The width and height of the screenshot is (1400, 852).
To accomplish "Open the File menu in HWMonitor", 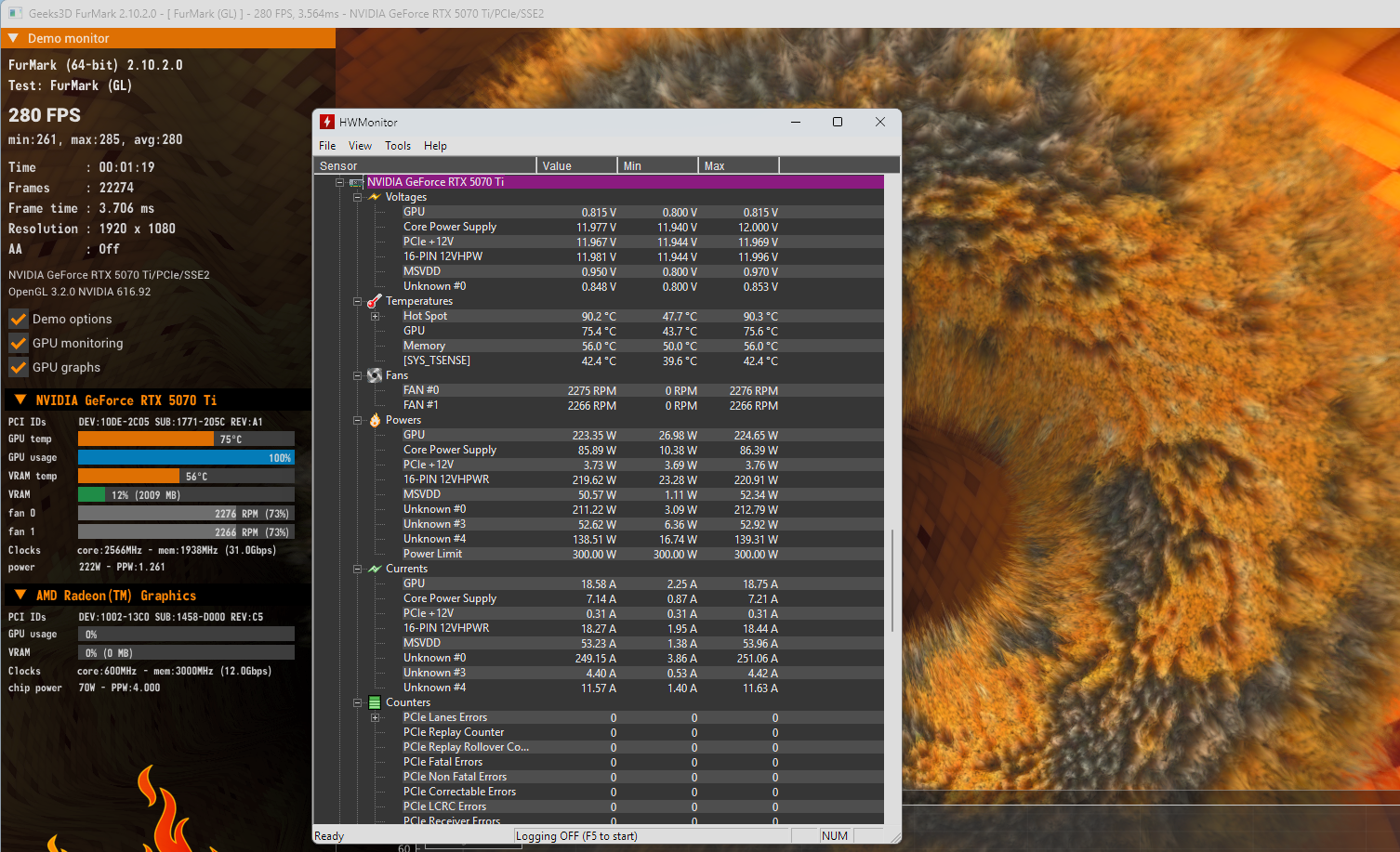I will click(327, 146).
